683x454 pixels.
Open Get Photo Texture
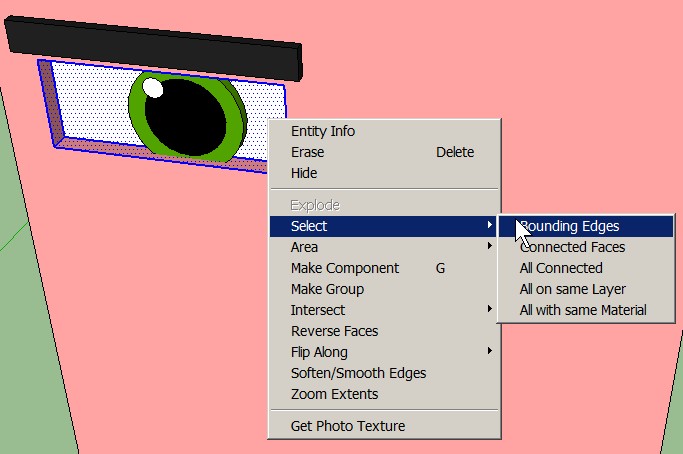[x=347, y=426]
